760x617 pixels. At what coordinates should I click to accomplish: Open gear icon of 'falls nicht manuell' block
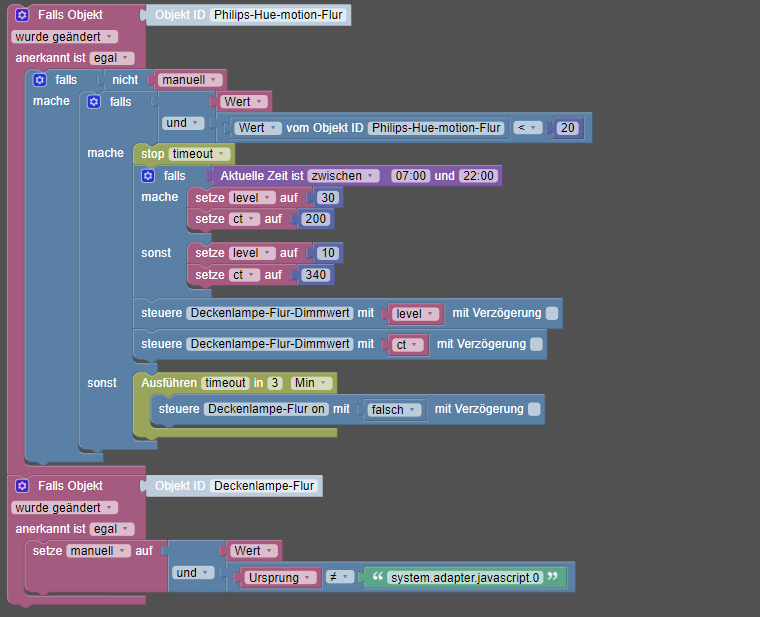[x=40, y=80]
